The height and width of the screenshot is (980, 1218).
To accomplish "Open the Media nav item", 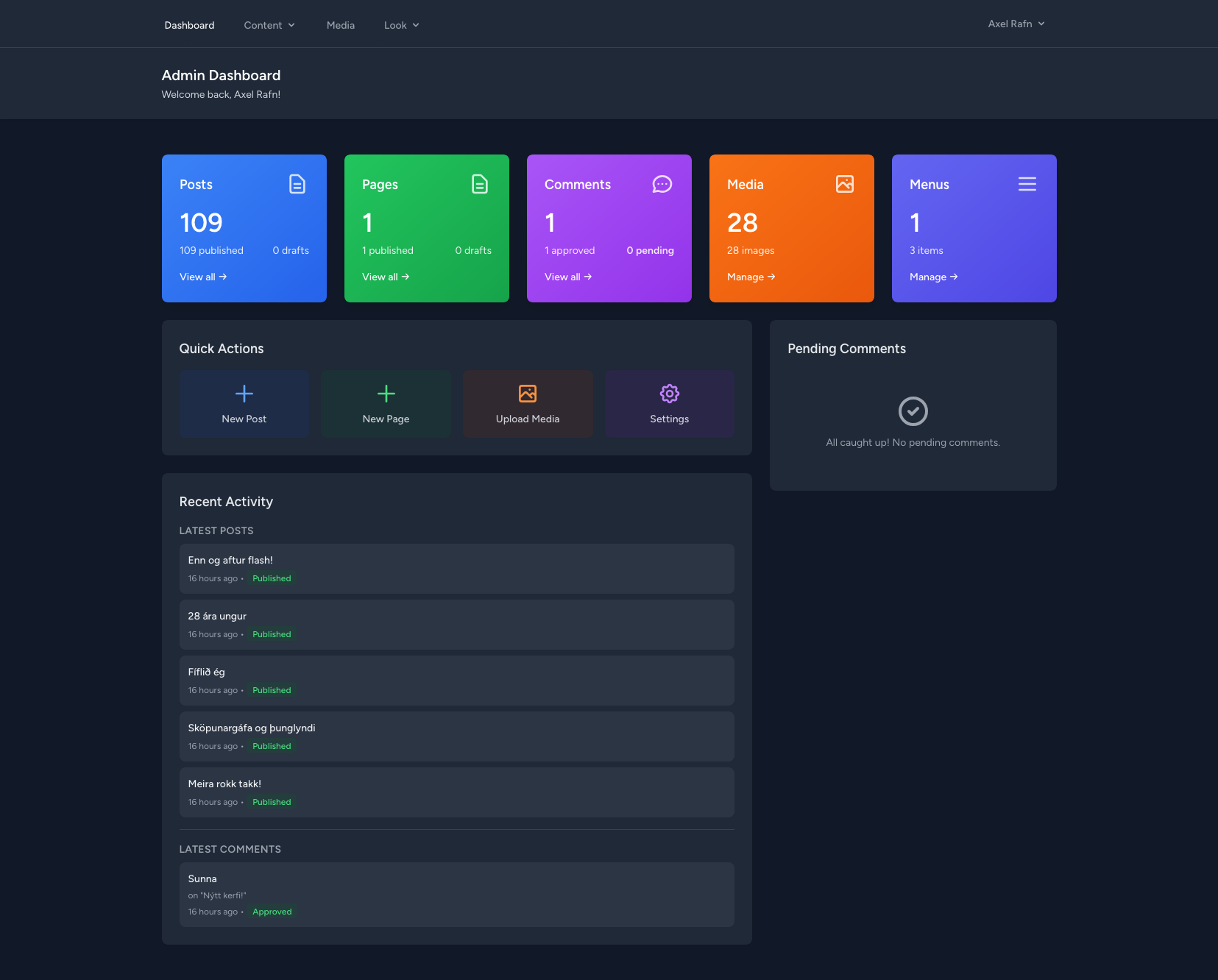I will tap(341, 25).
